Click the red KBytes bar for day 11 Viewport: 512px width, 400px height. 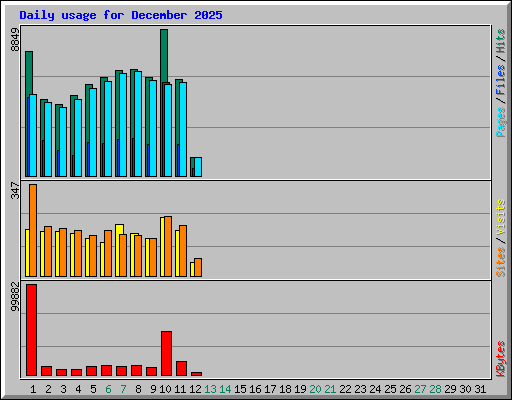coord(182,368)
